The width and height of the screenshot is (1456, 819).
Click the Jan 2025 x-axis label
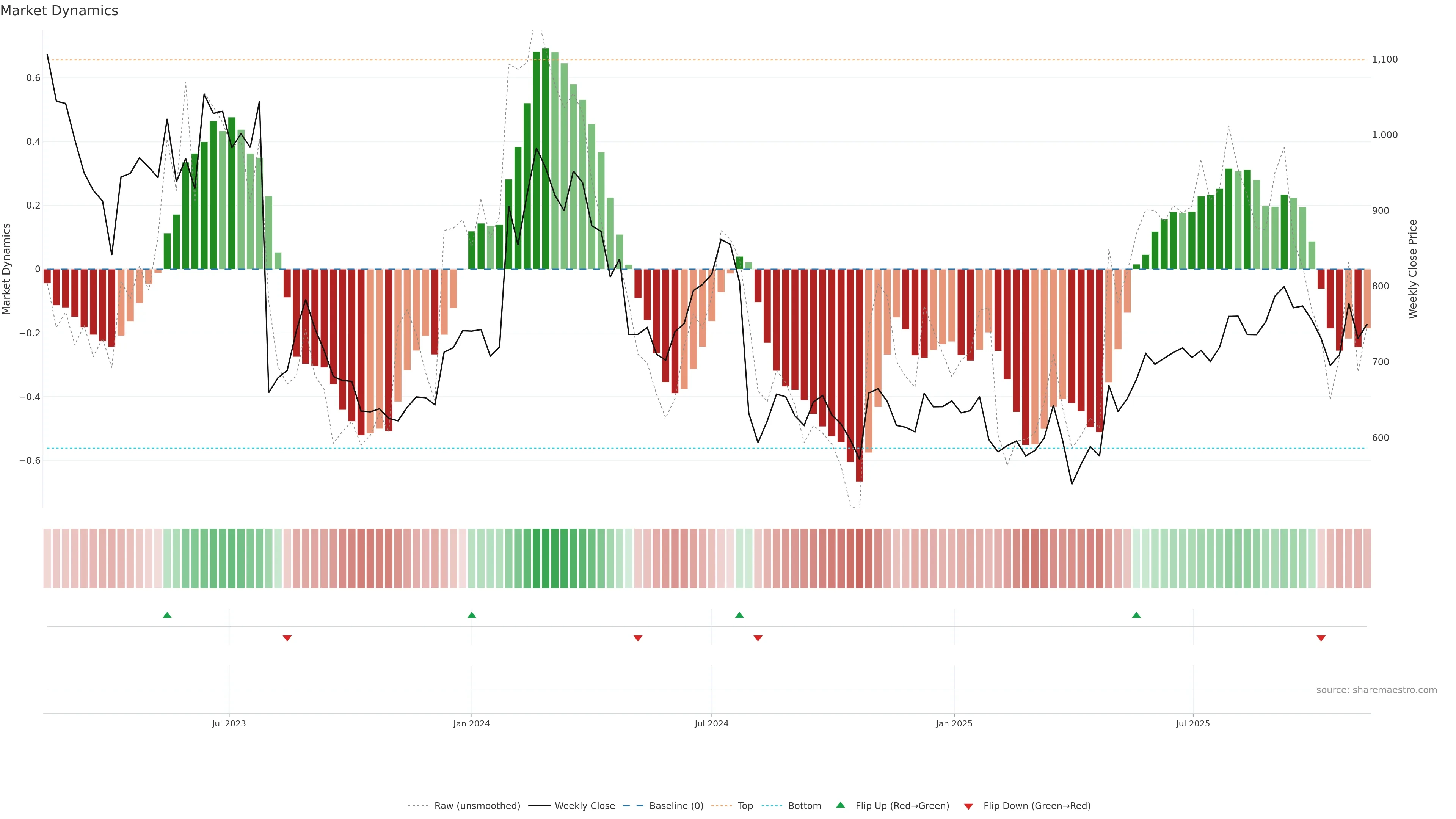tap(954, 723)
